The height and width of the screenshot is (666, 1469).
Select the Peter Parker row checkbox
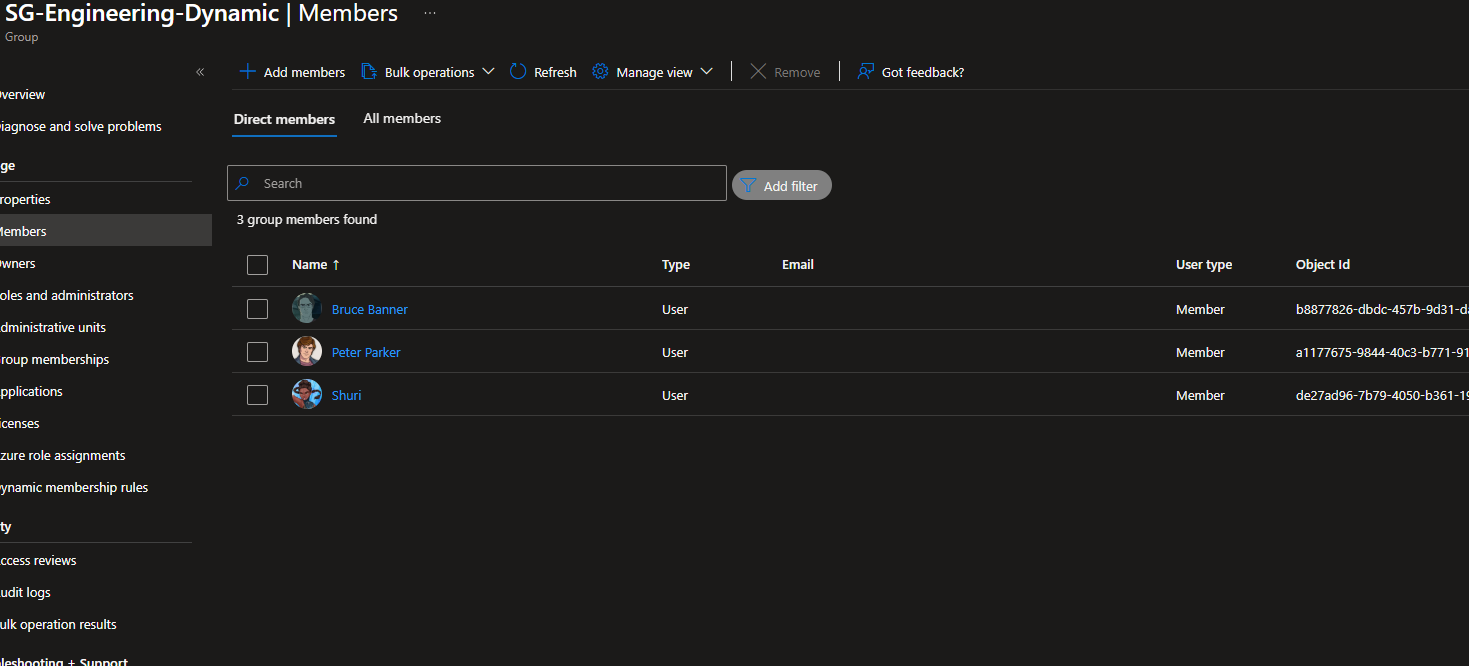point(257,352)
